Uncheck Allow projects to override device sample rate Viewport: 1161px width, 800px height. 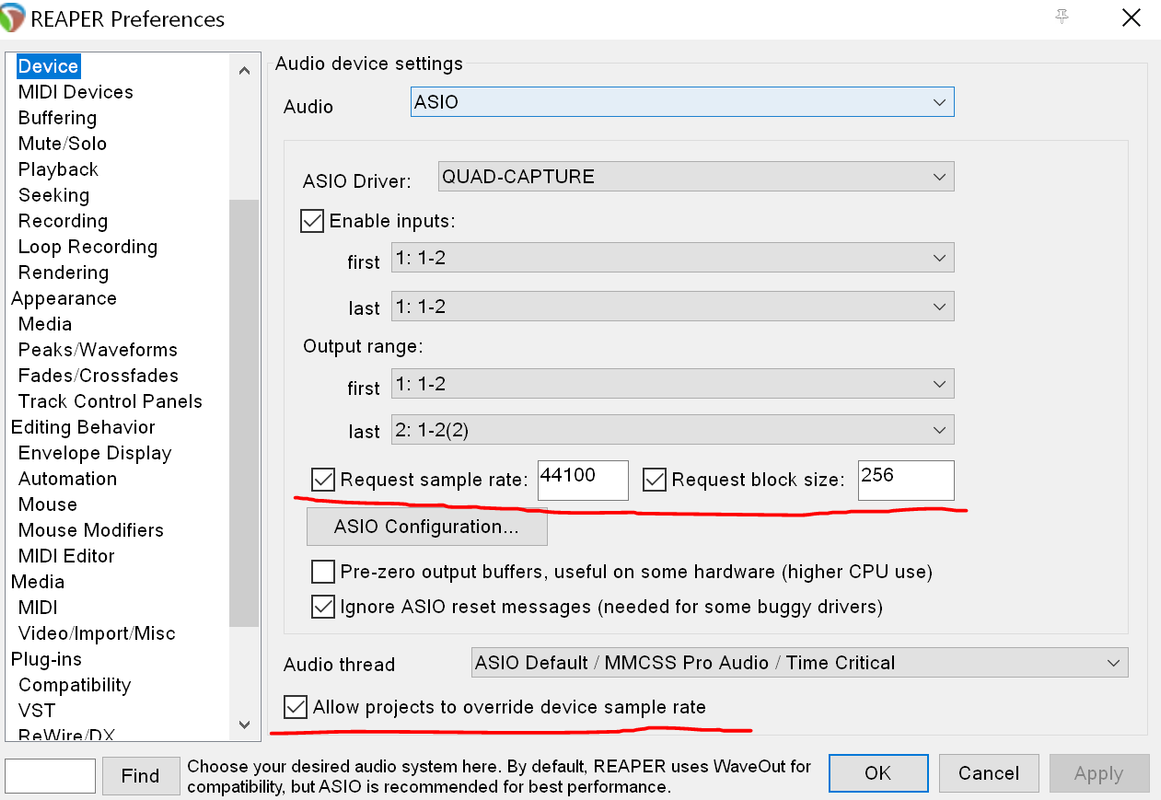pos(295,707)
